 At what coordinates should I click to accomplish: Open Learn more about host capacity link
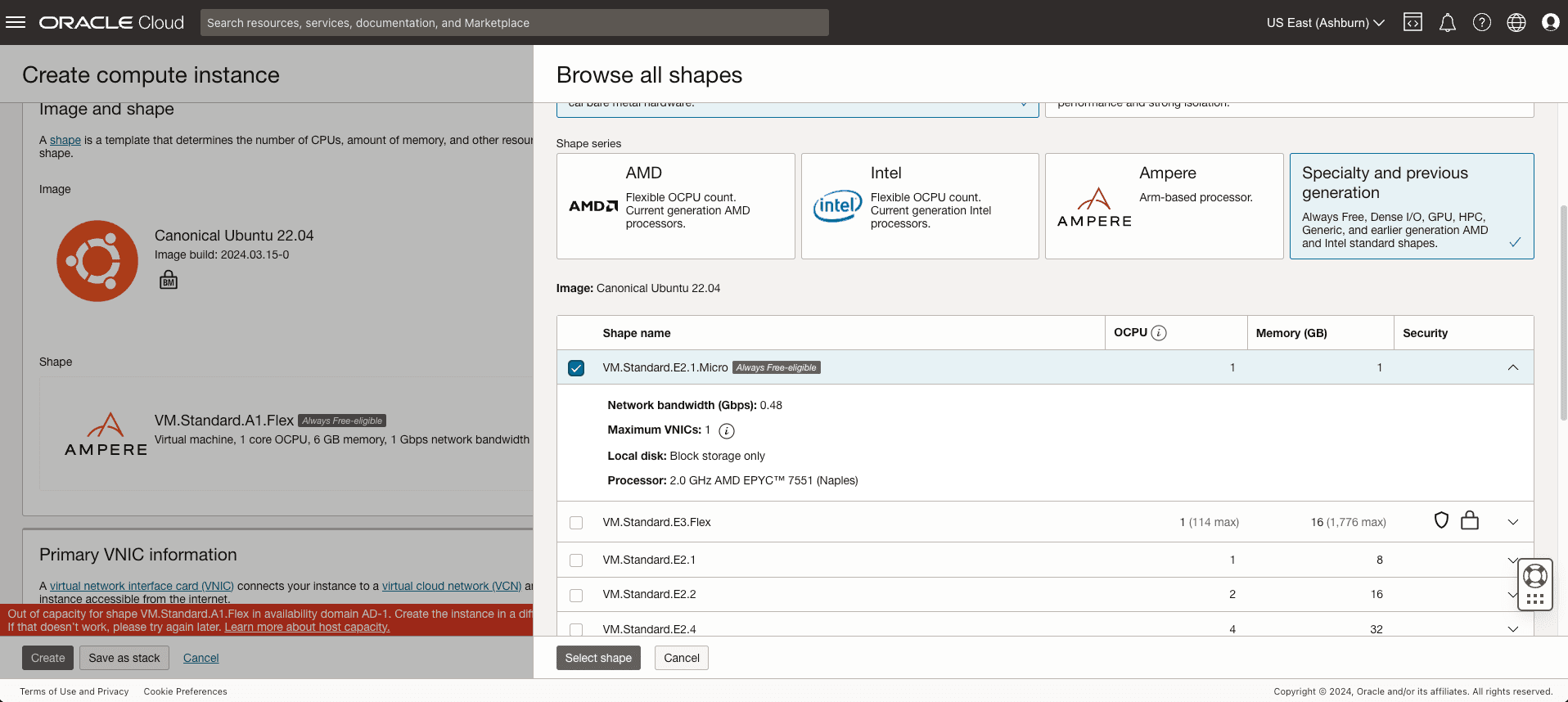coord(307,628)
